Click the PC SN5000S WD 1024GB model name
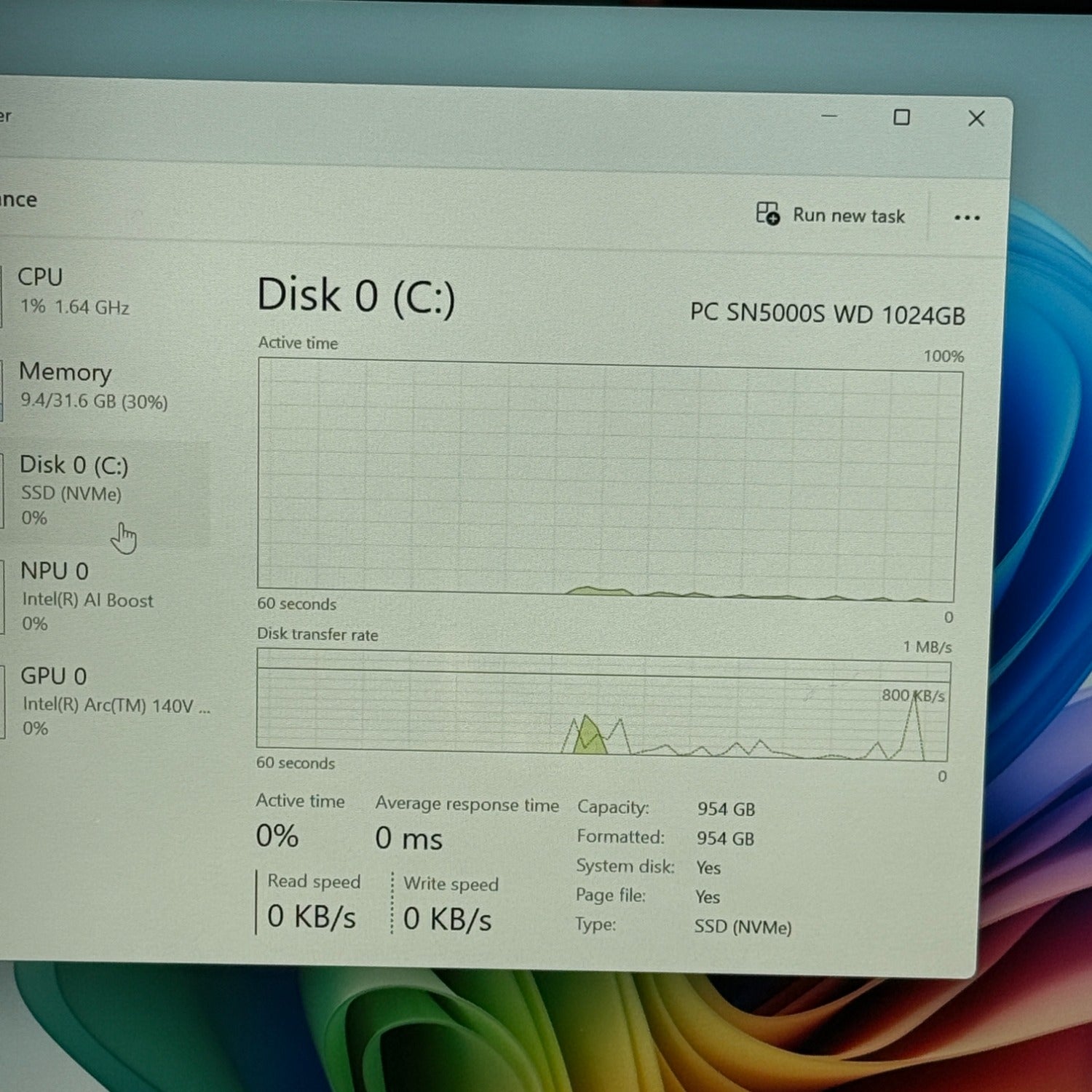The image size is (1092, 1092). pos(827,314)
